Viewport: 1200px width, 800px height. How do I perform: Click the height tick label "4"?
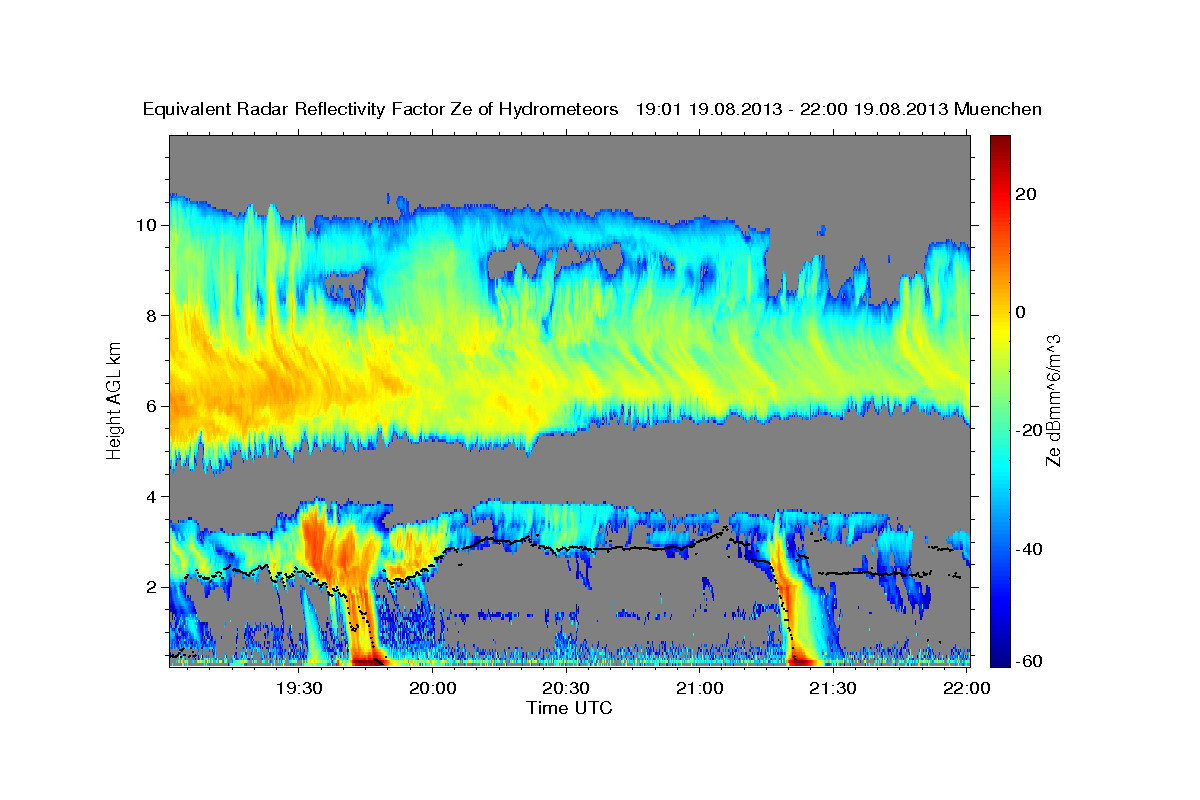pyautogui.click(x=150, y=496)
